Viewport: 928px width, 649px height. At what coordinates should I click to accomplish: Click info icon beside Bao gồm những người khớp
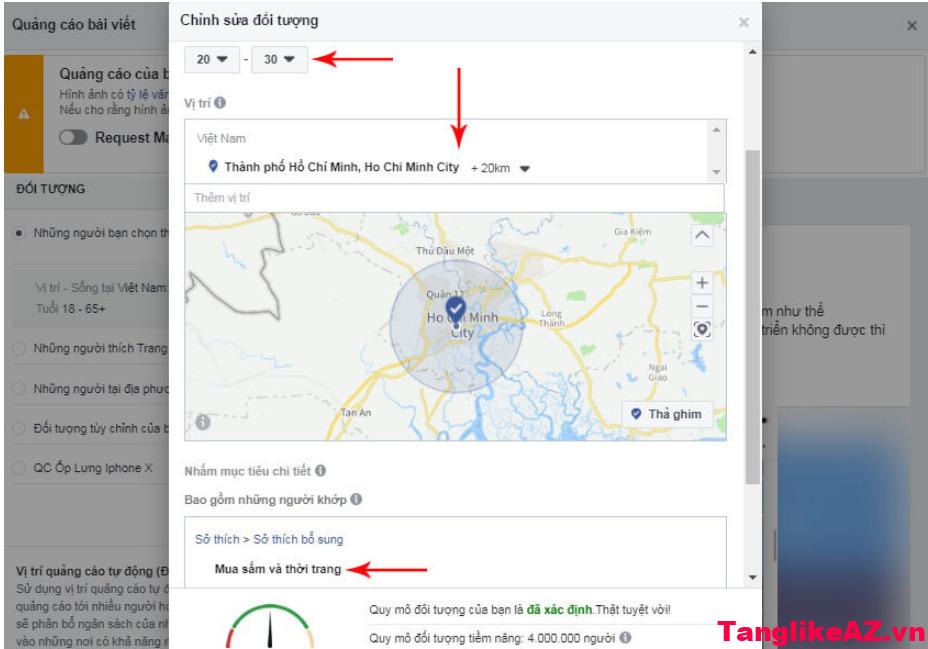click(356, 499)
